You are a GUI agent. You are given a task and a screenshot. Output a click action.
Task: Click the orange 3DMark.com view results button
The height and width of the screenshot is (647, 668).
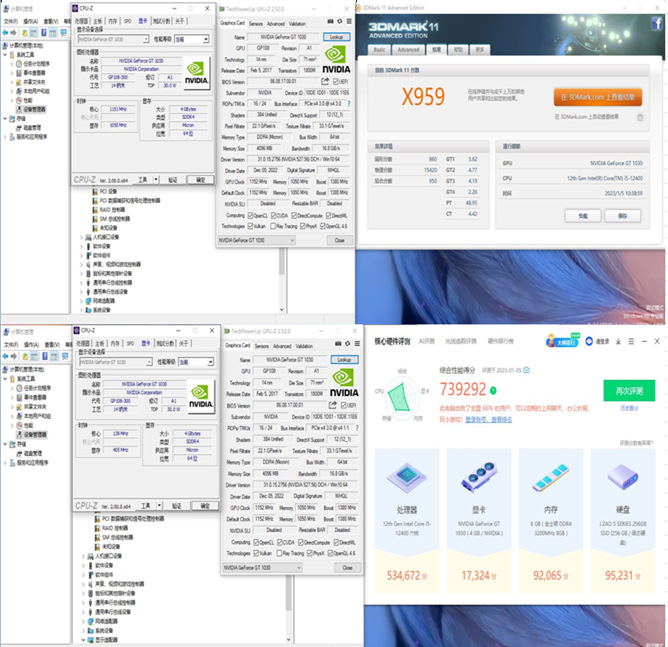coord(598,97)
